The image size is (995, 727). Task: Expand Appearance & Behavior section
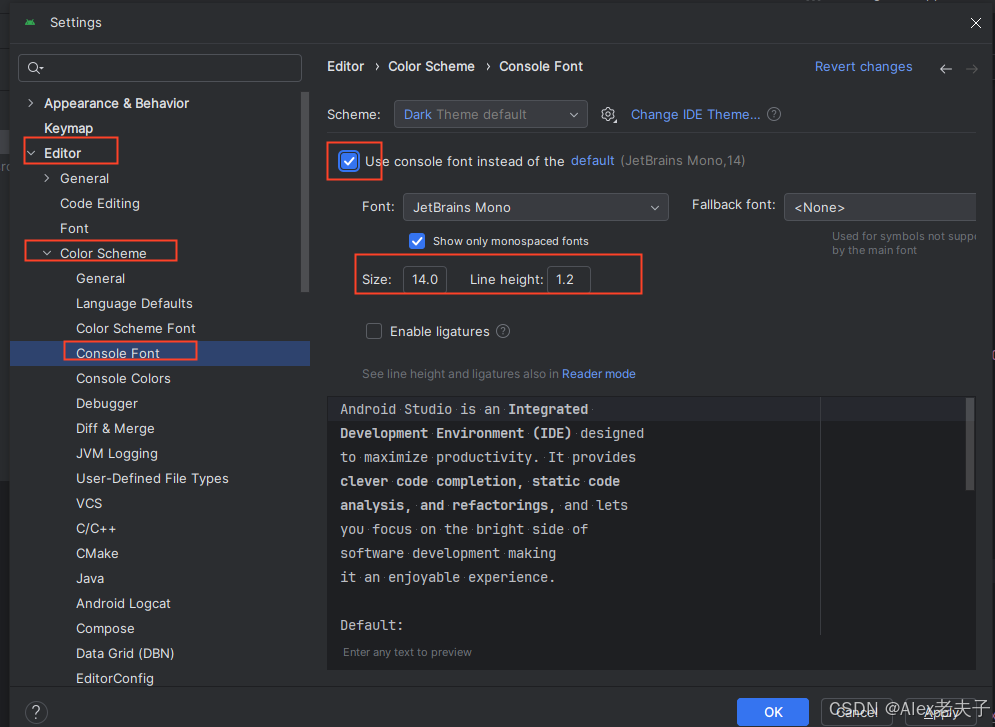pyautogui.click(x=30, y=103)
